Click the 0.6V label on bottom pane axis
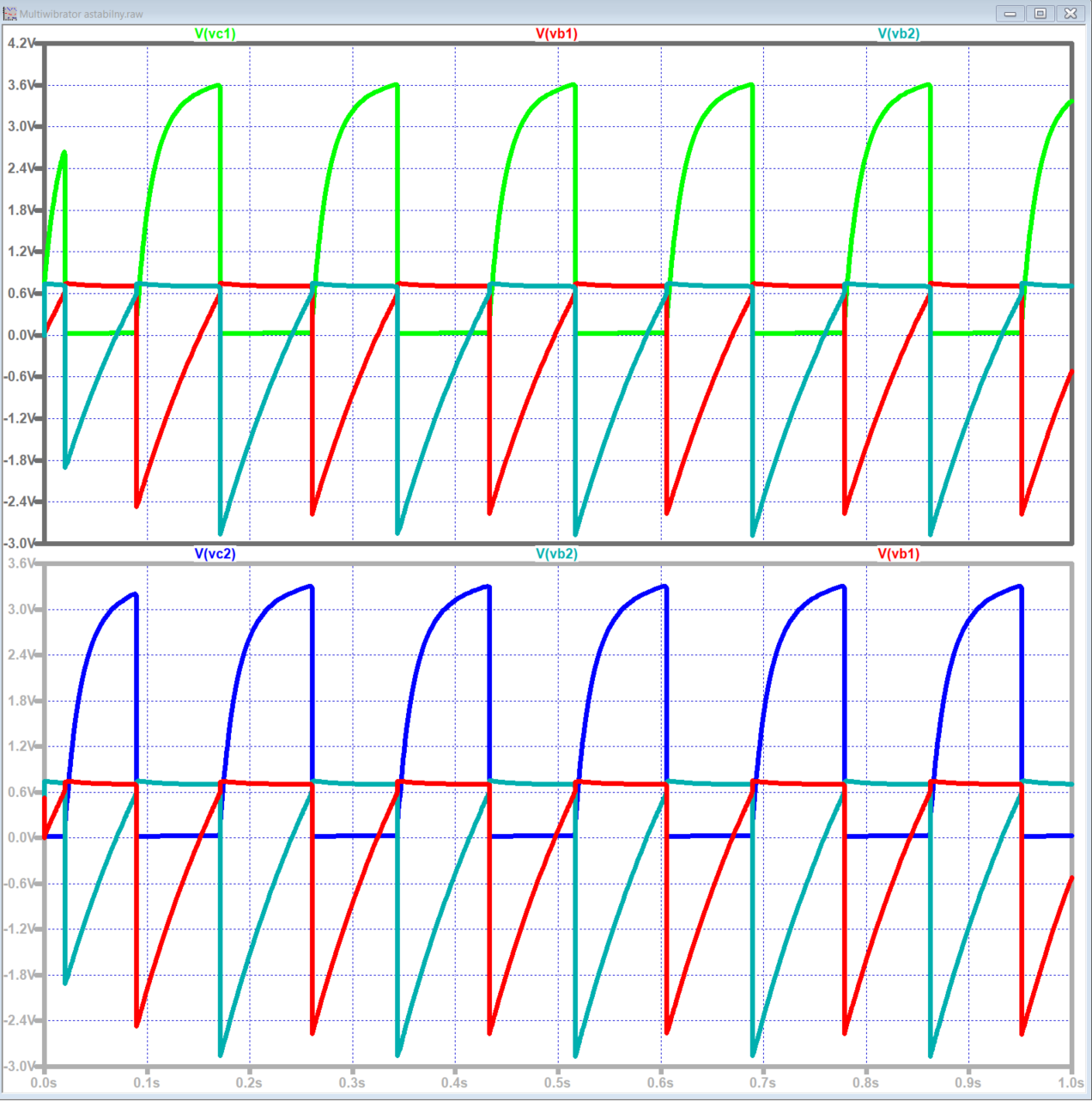This screenshot has height=1101, width=1092. point(21,792)
